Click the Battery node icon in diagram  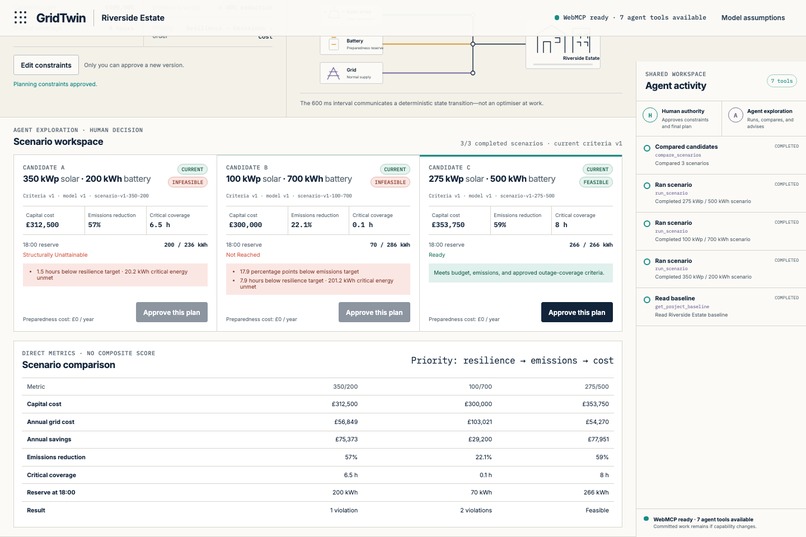coord(334,44)
